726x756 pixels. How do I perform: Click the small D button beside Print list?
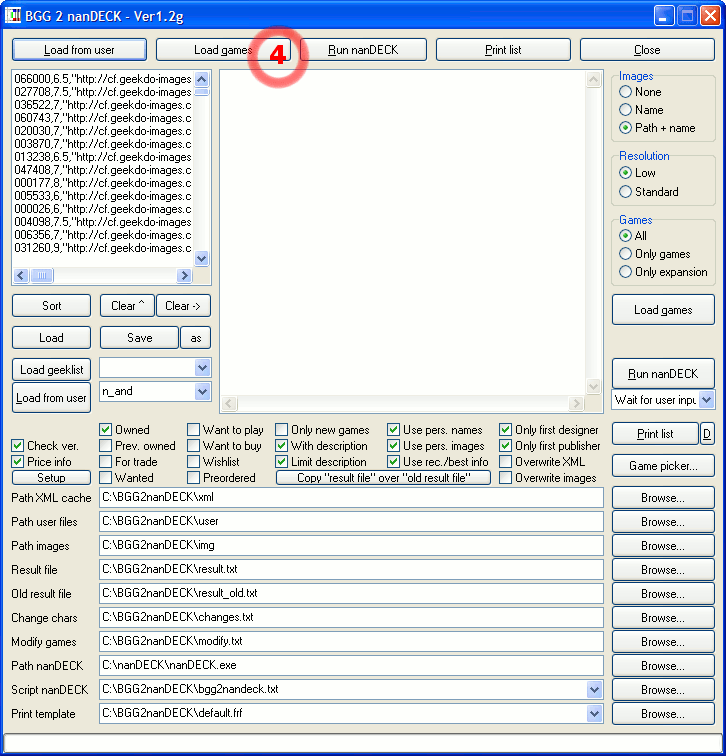(x=707, y=433)
